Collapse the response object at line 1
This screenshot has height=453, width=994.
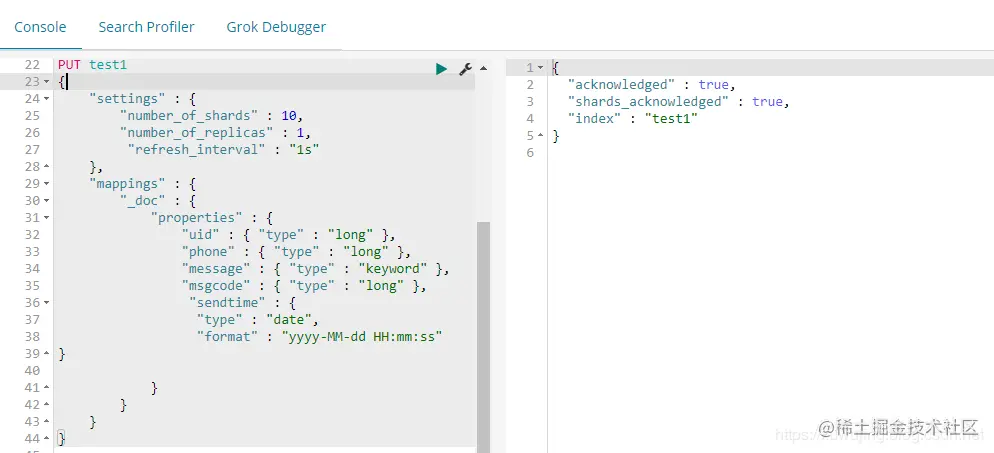[540, 68]
